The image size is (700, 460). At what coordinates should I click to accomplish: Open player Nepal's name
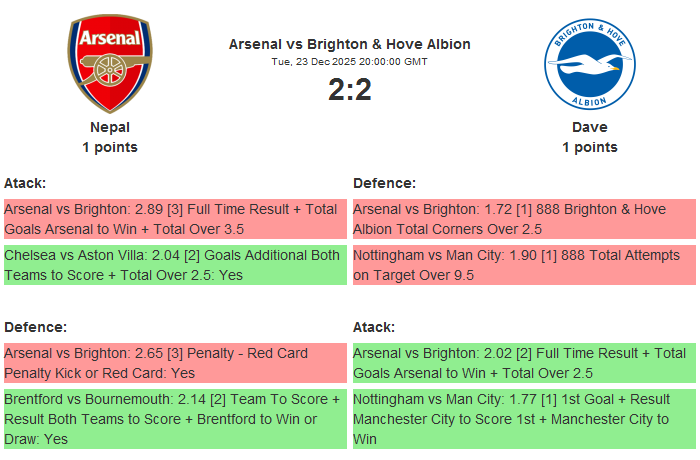[110, 127]
